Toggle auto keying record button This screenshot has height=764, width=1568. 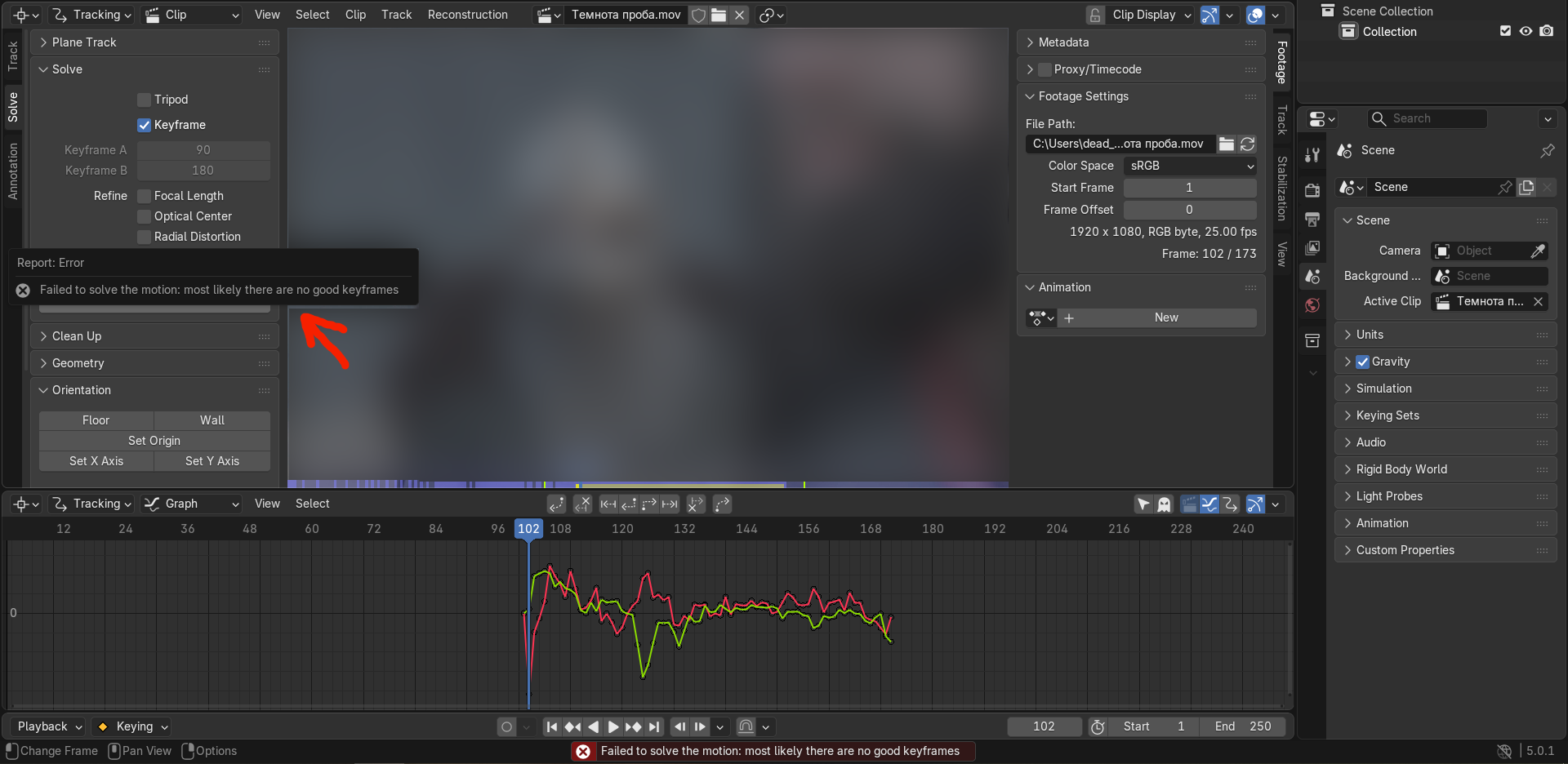point(506,726)
